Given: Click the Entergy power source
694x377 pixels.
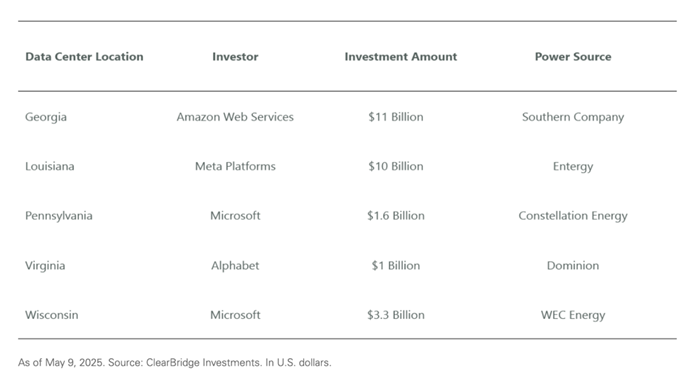Looking at the screenshot, I should pyautogui.click(x=573, y=167).
